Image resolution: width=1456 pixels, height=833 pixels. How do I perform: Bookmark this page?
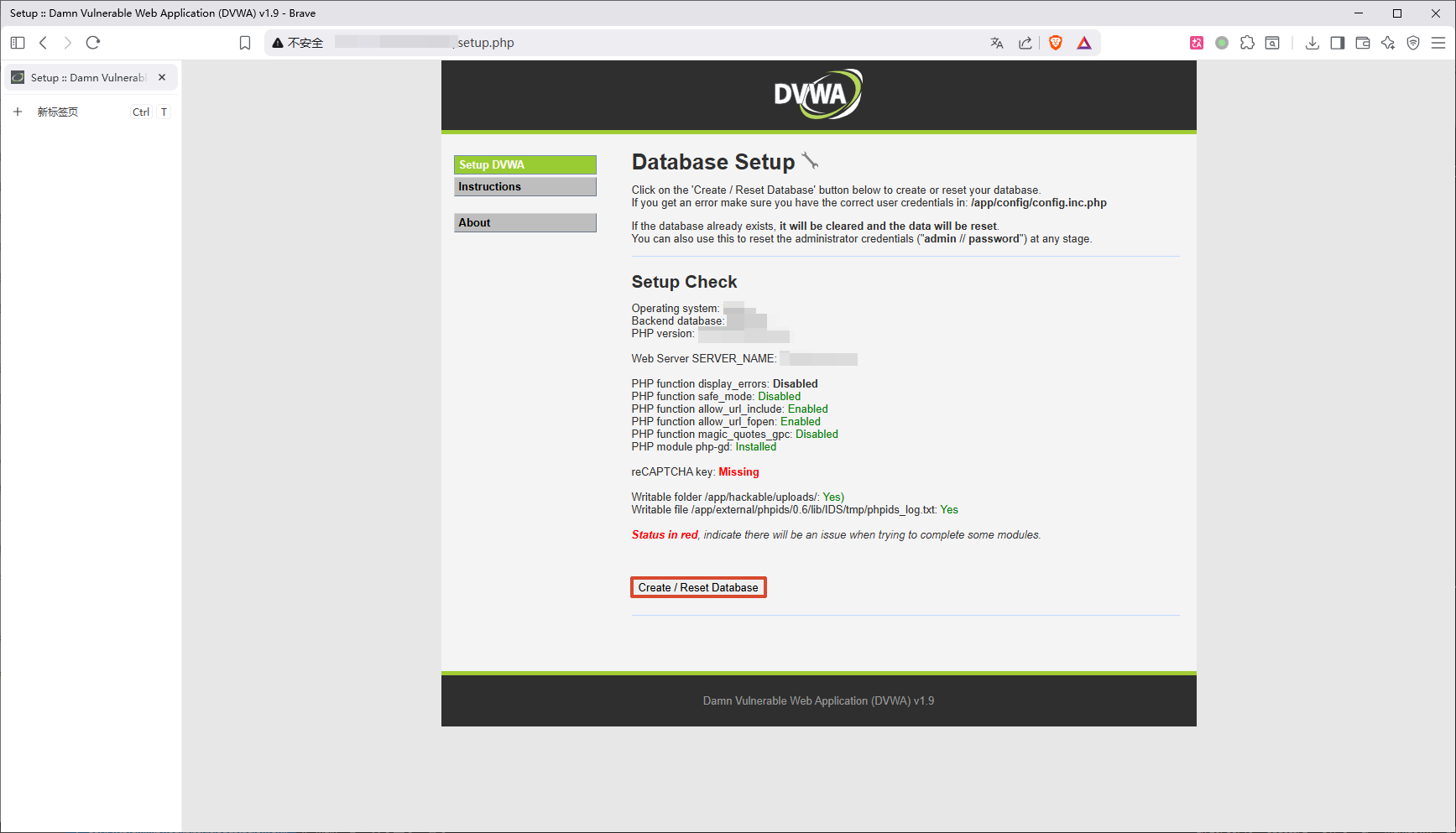click(x=245, y=43)
